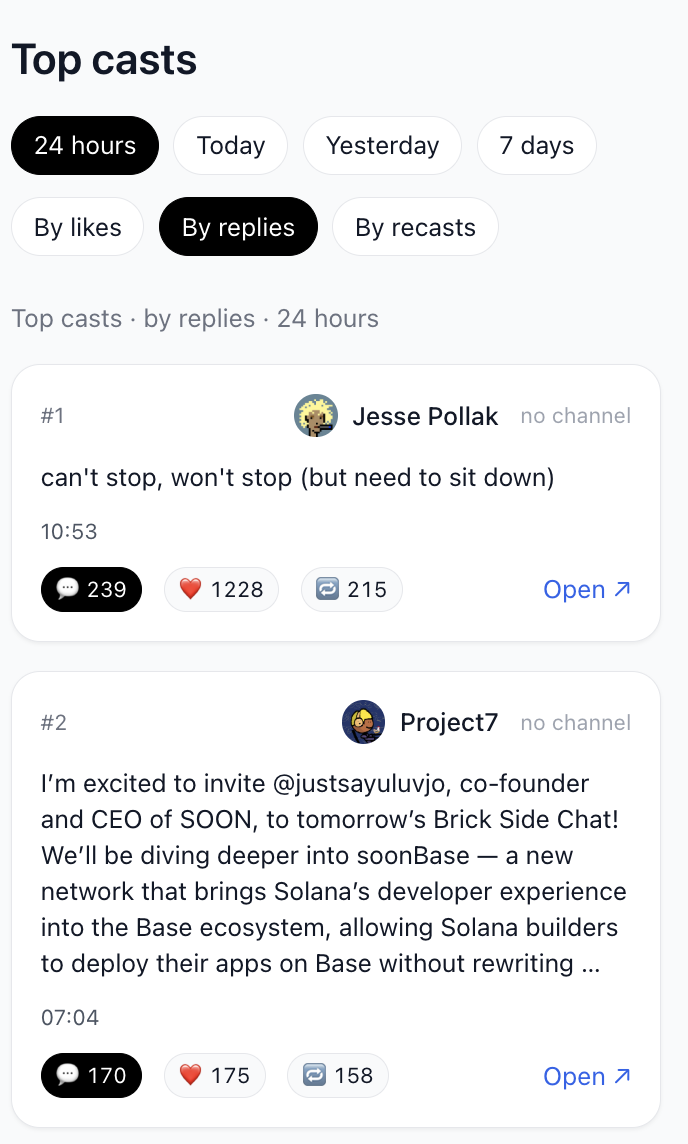The height and width of the screenshot is (1144, 688).
Task: Choose the Yesterday time filter
Action: coord(382,146)
